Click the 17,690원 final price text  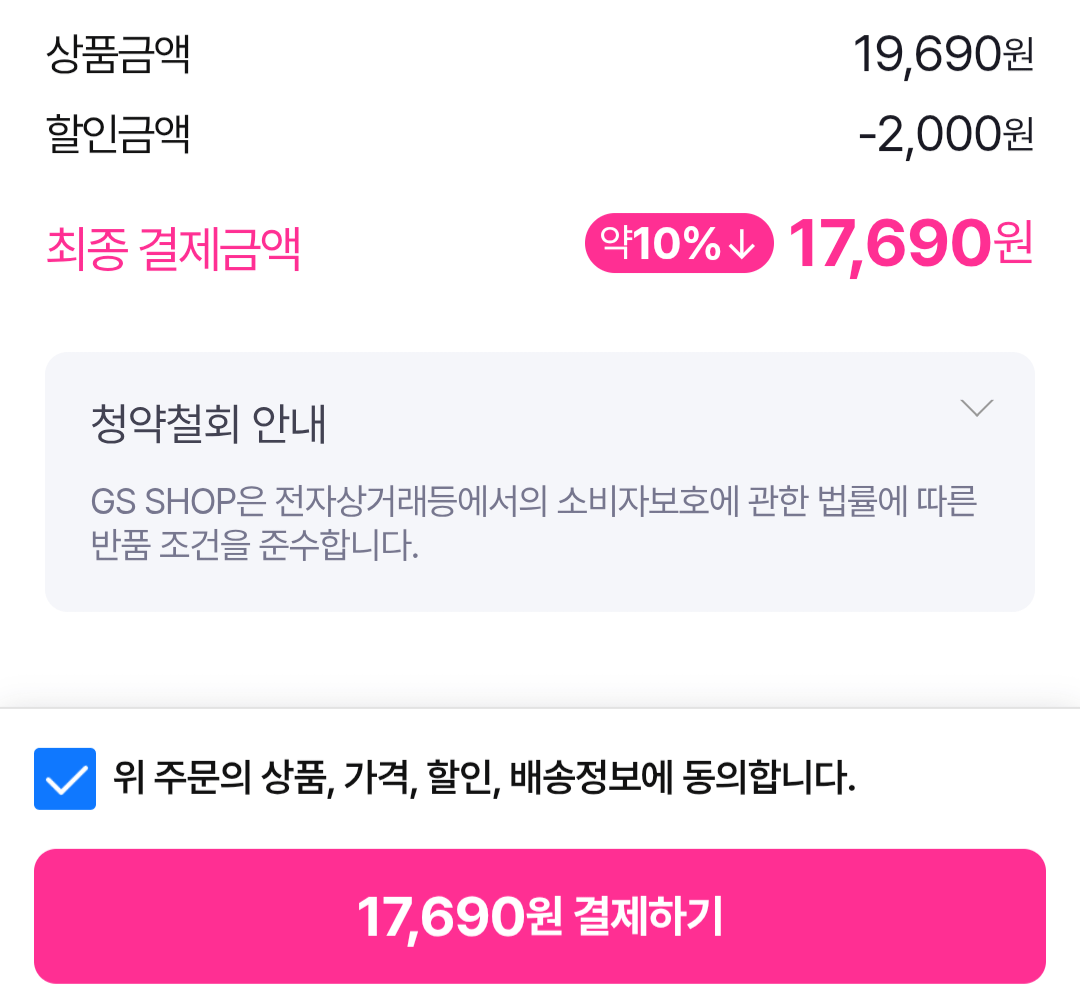tap(910, 247)
